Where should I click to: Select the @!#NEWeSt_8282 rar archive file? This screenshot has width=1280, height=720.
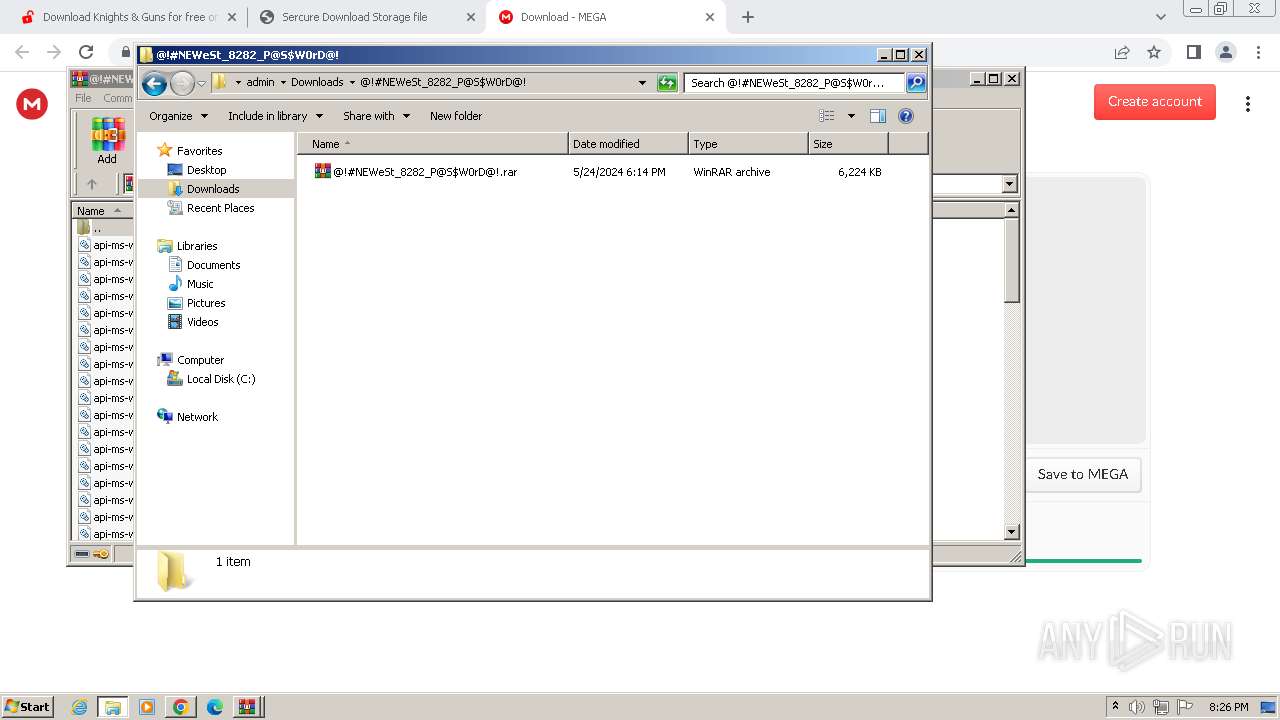pyautogui.click(x=416, y=172)
